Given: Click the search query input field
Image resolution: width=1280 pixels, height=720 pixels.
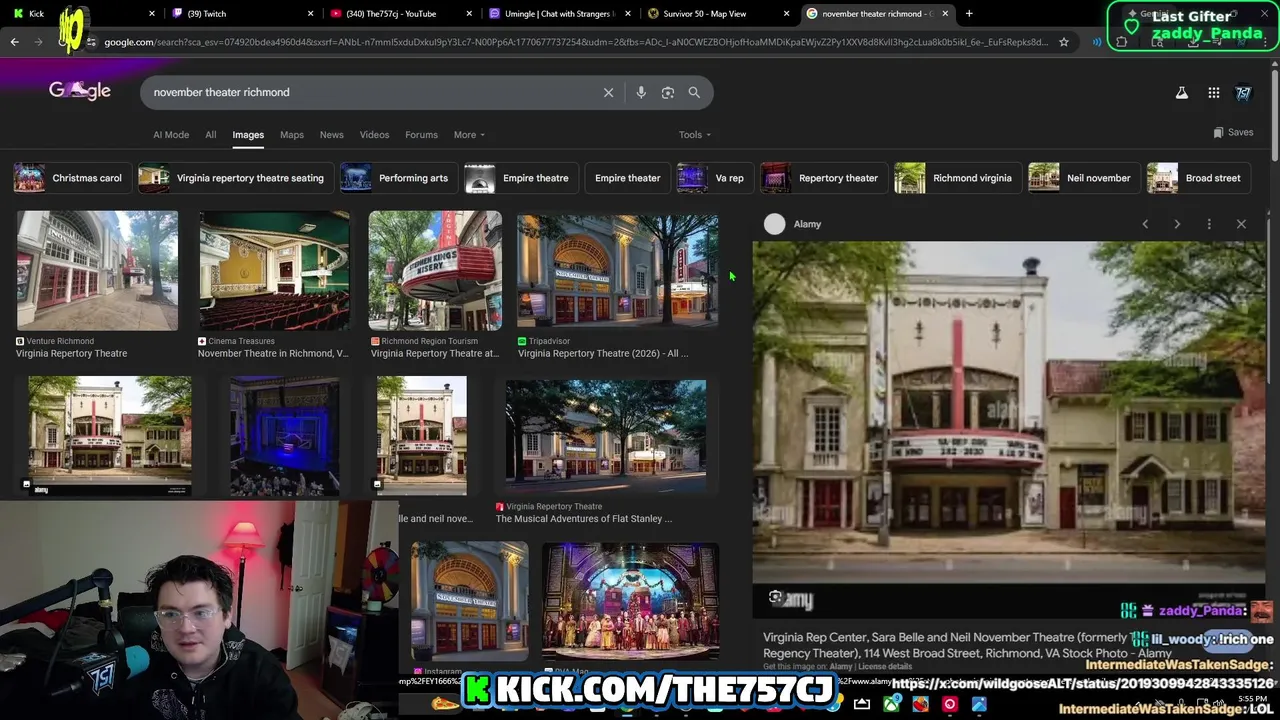Looking at the screenshot, I should (x=370, y=92).
